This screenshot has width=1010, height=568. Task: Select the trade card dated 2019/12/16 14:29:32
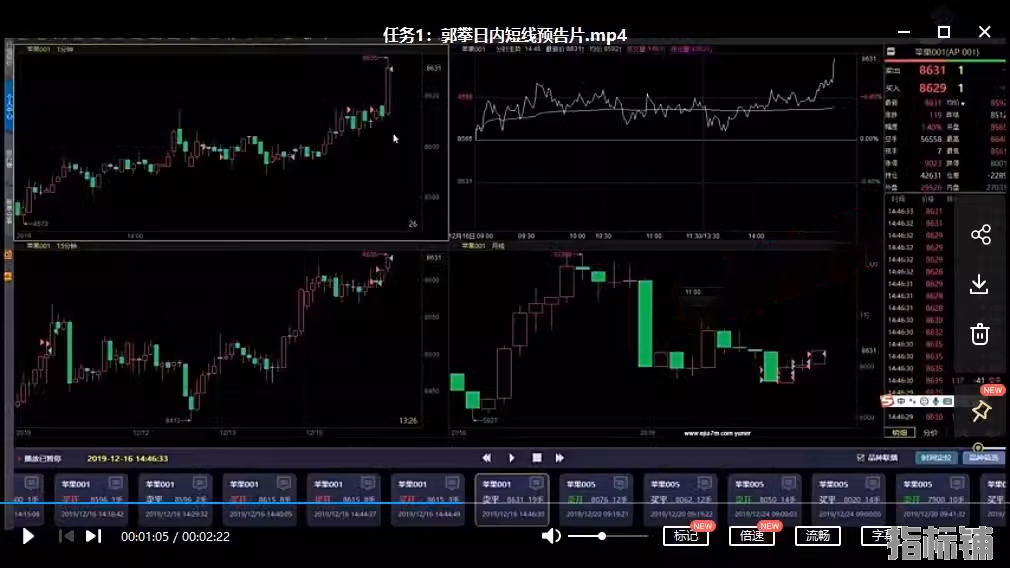(x=175, y=499)
